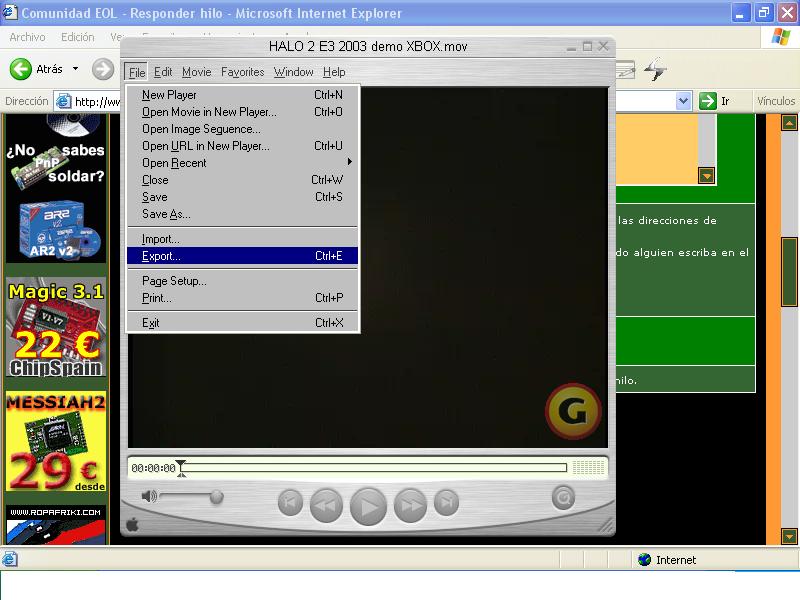
Task: Click the QuickTime Q round button
Action: pyautogui.click(x=563, y=497)
